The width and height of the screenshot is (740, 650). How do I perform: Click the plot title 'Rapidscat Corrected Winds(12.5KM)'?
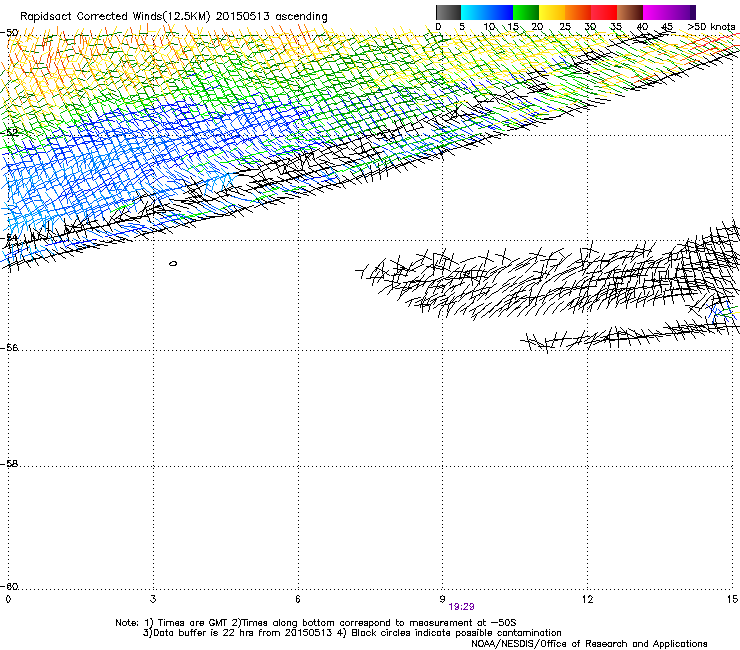(x=115, y=17)
